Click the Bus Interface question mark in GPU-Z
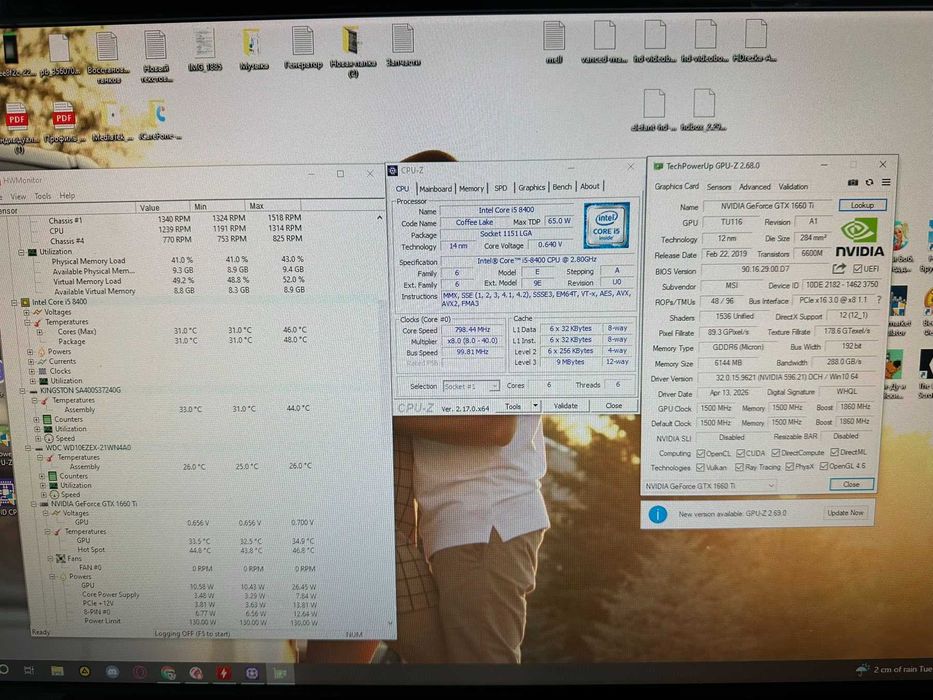933x700 pixels. (x=879, y=301)
